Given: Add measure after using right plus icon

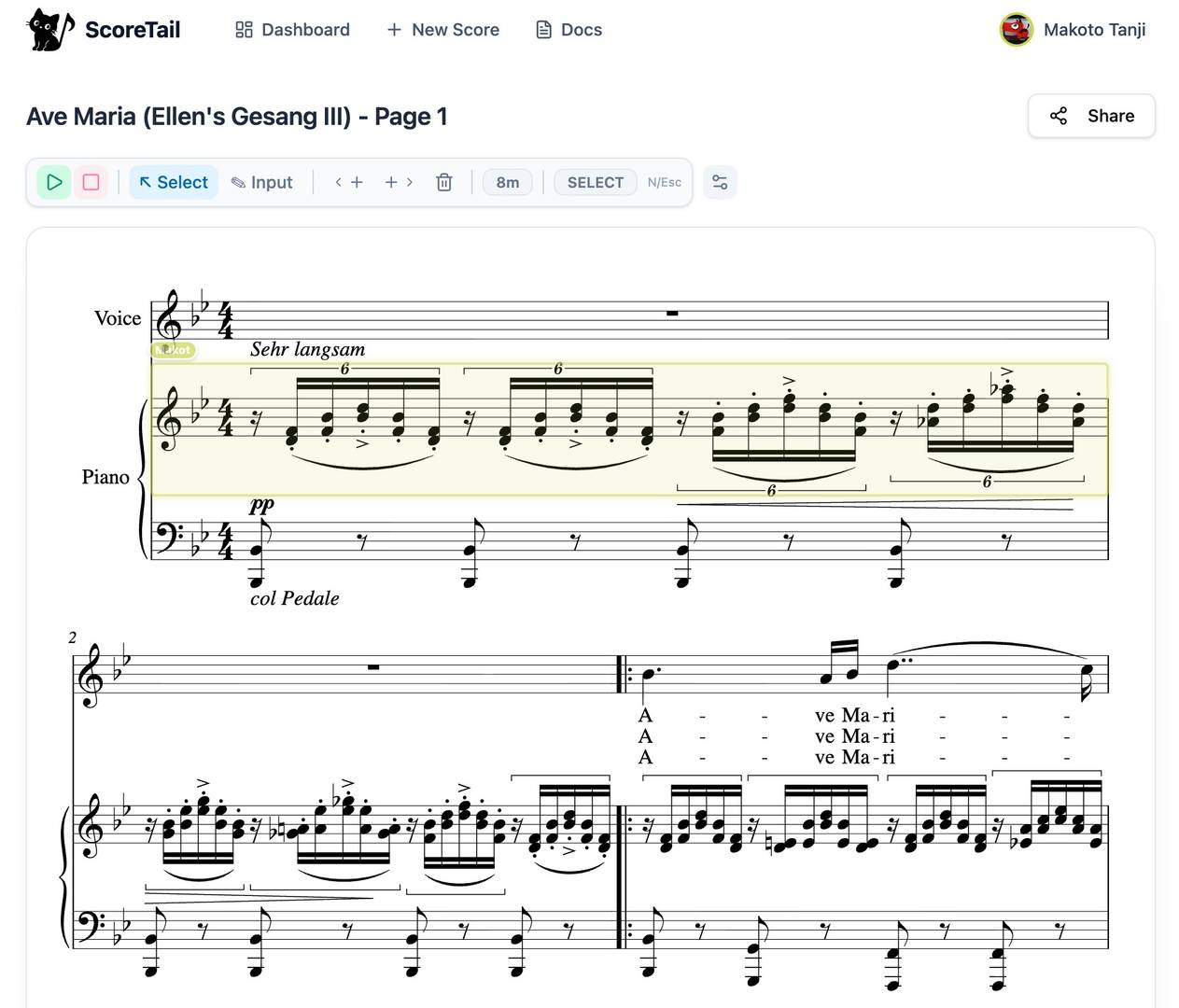Looking at the screenshot, I should (x=399, y=182).
